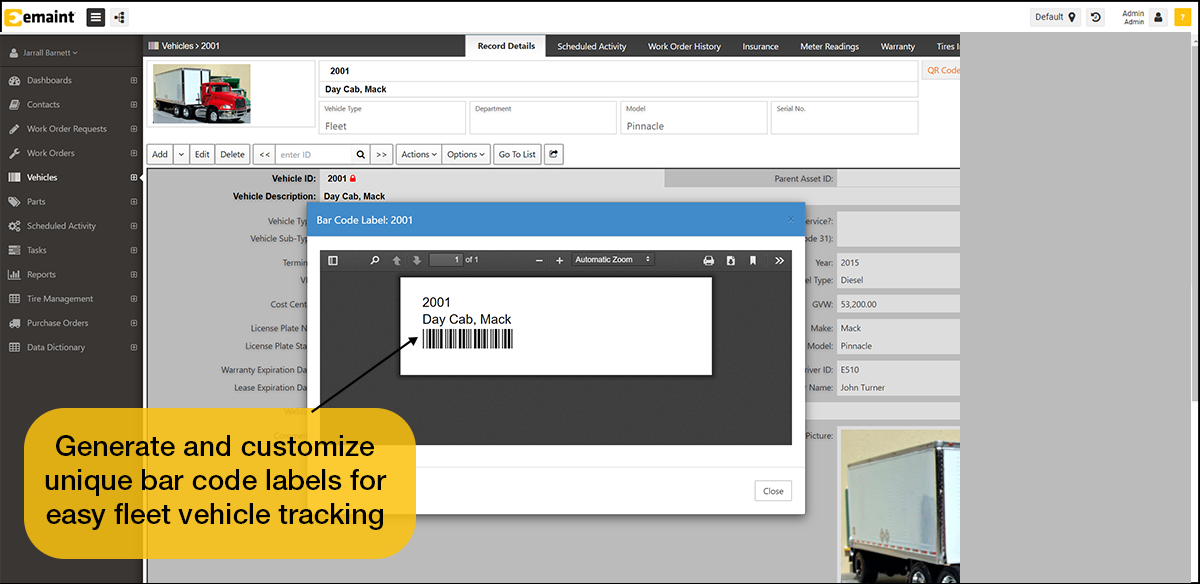Open the Automatic Zoom dropdown
Viewport: 1200px width, 584px height.
(613, 260)
